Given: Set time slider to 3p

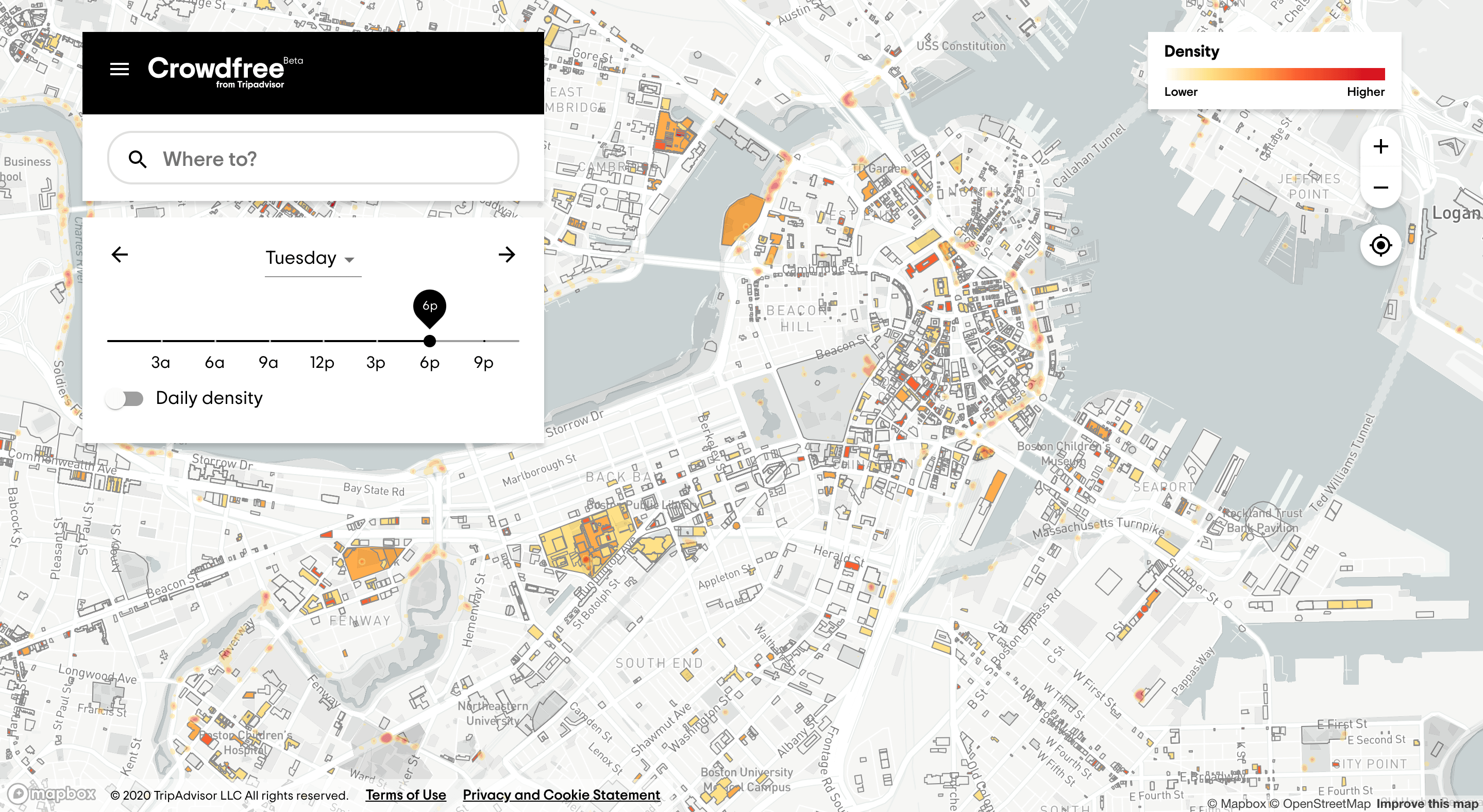Looking at the screenshot, I should (376, 362).
